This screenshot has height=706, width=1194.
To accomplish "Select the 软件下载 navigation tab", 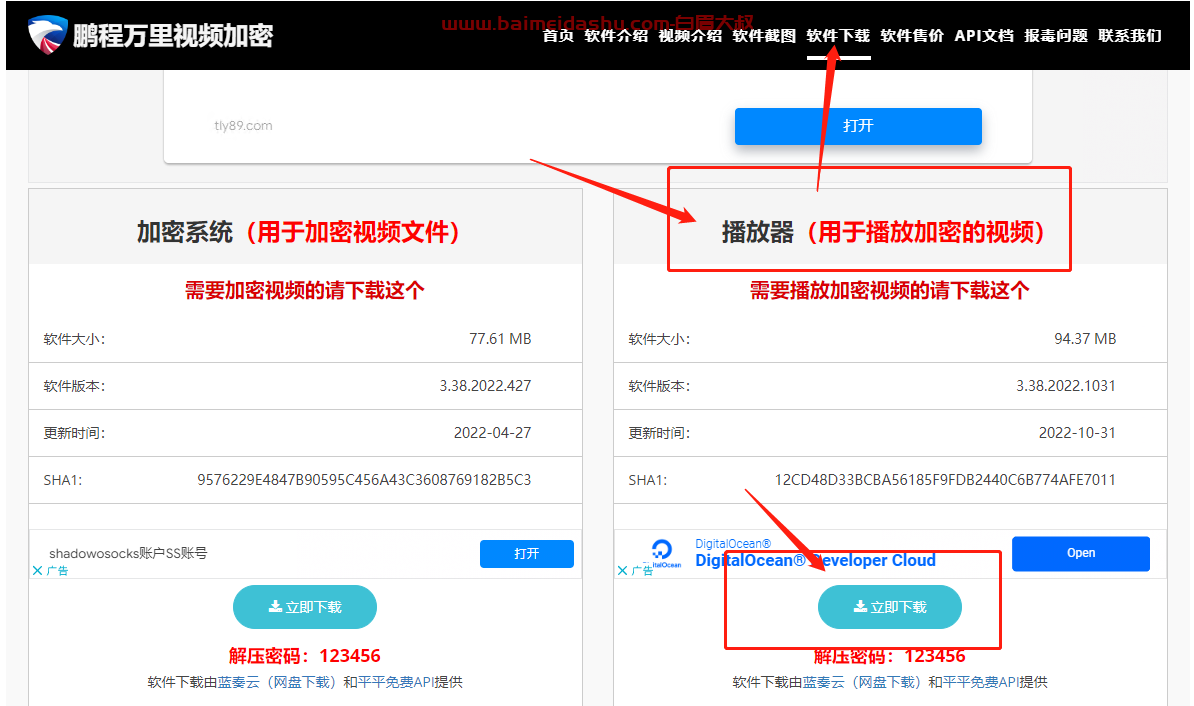I will (x=838, y=36).
